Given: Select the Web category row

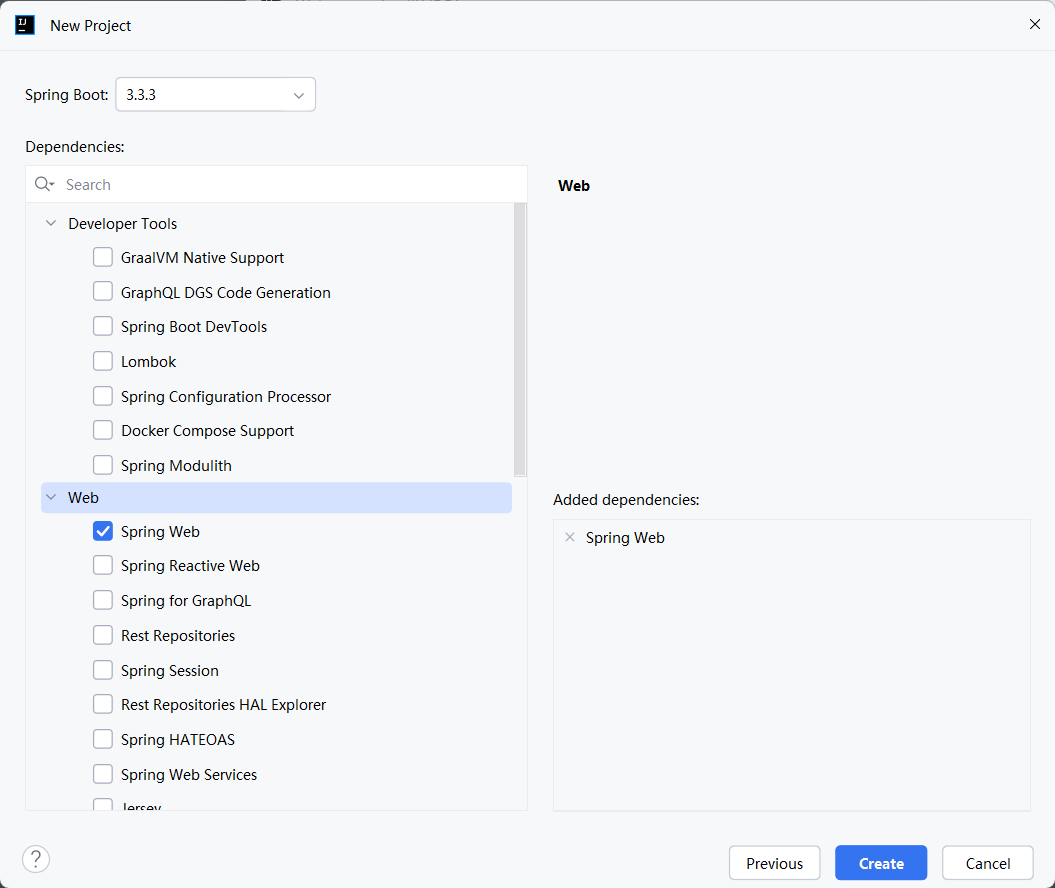Looking at the screenshot, I should pyautogui.click(x=277, y=498).
